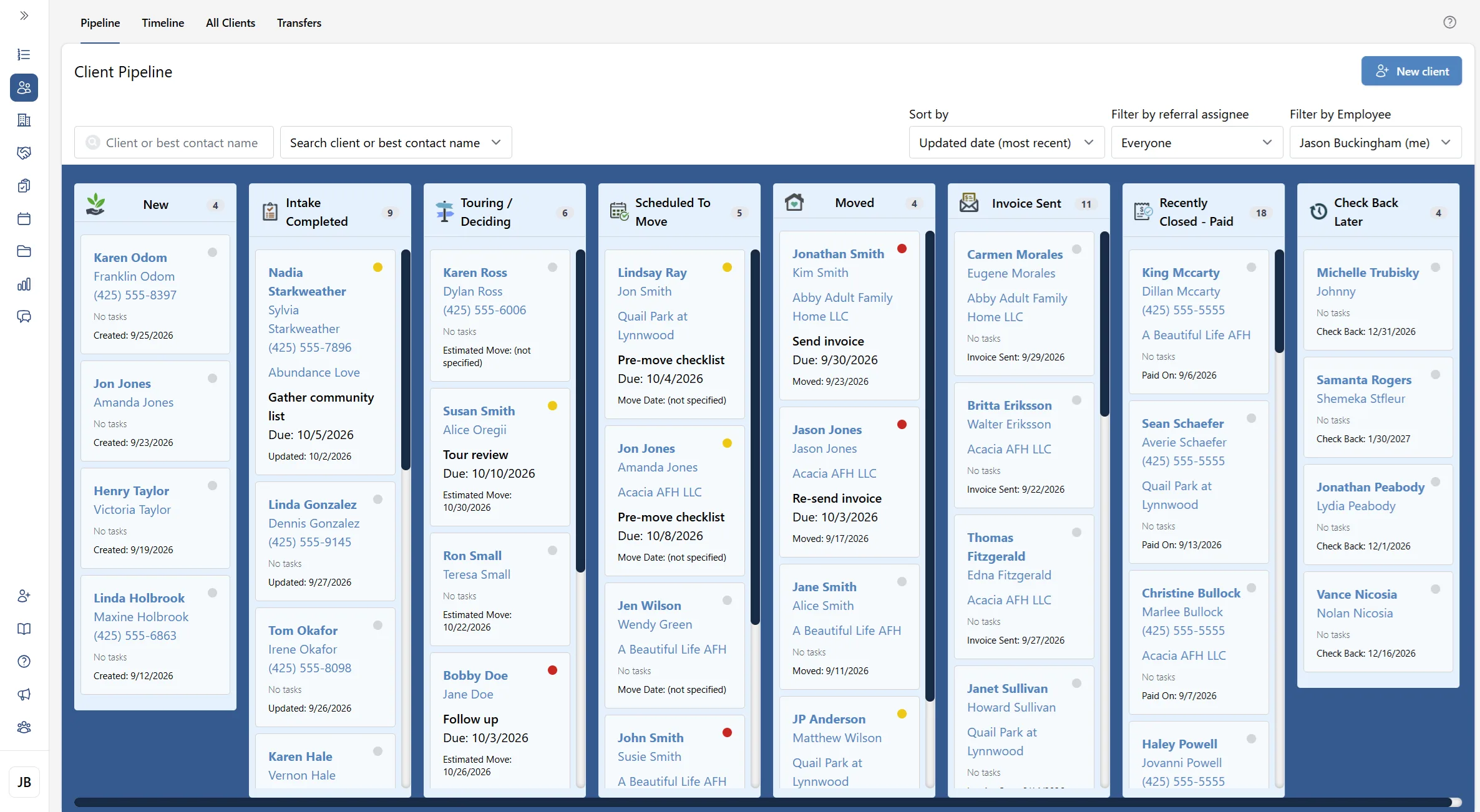The height and width of the screenshot is (812, 1480).
Task: Open the book resources sidebar icon
Action: click(x=24, y=629)
